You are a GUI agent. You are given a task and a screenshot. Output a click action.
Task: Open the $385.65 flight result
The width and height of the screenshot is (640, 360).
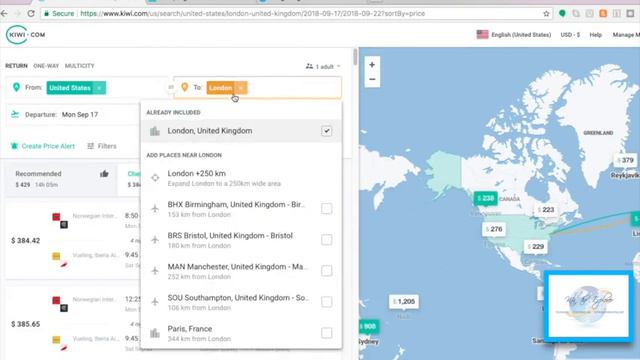[73, 324]
